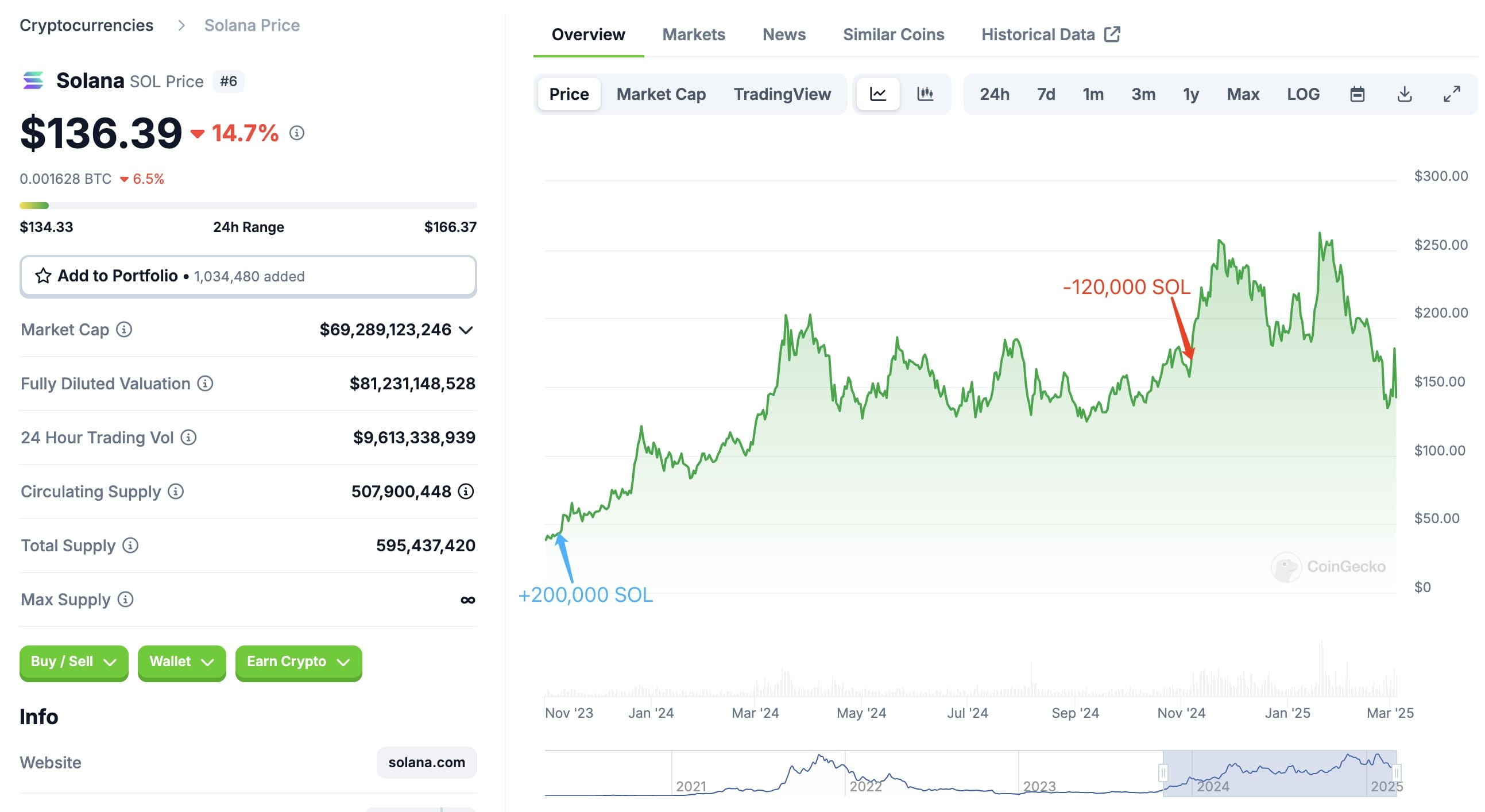Click info icon next to Market Cap
1485x812 pixels.
point(124,330)
